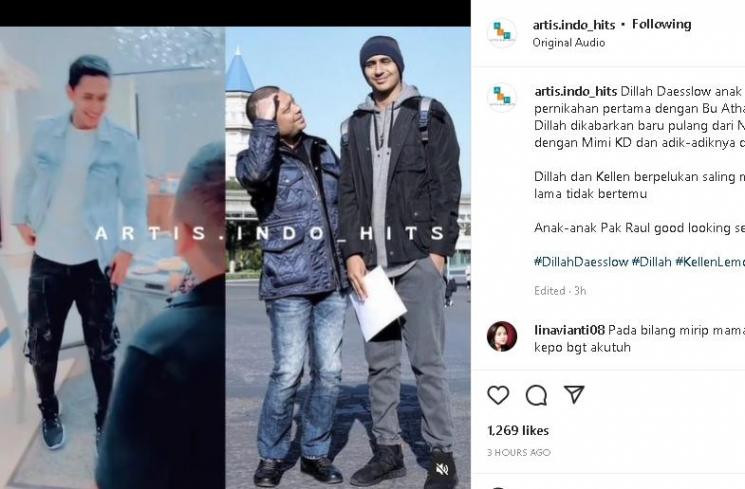Open linavianti08's profile picture

(x=502, y=336)
